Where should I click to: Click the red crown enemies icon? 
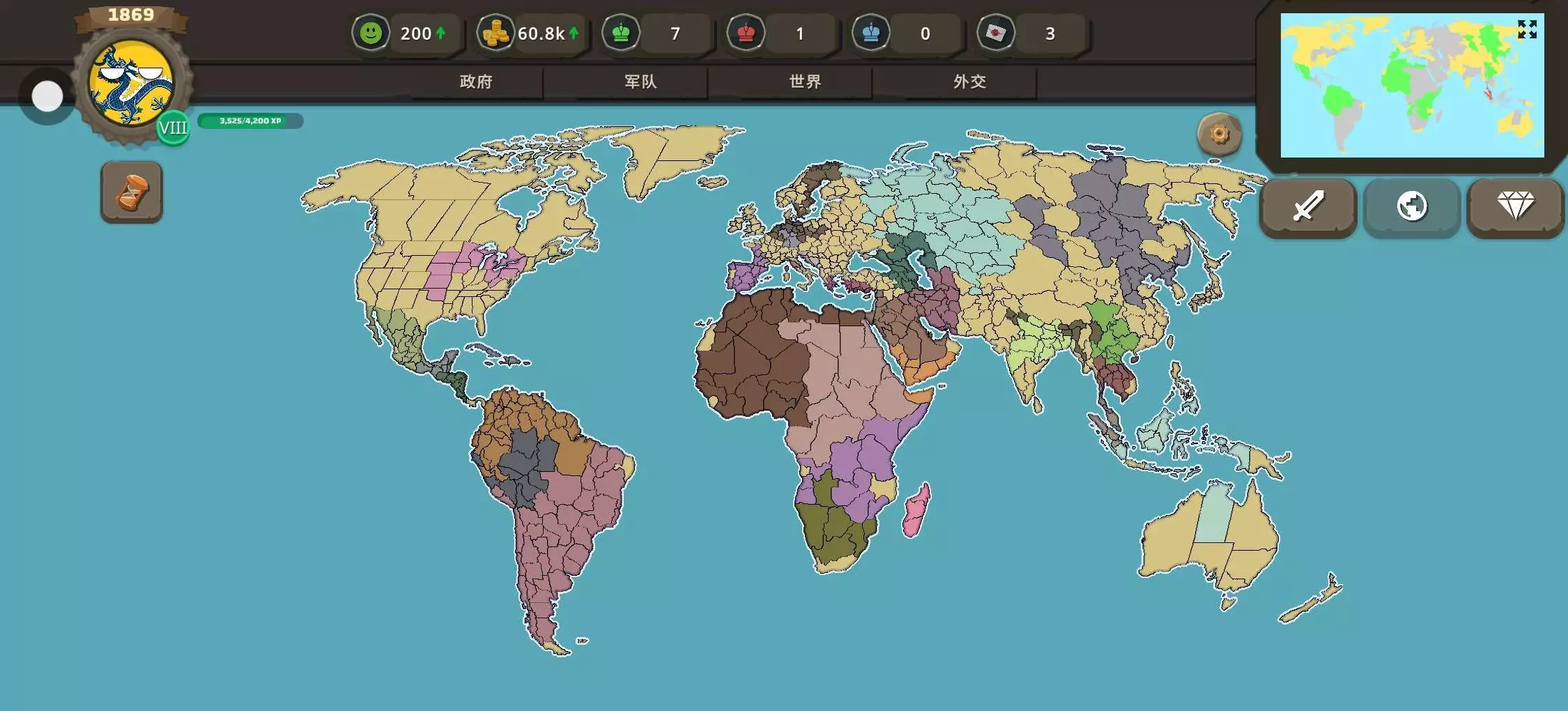(746, 33)
